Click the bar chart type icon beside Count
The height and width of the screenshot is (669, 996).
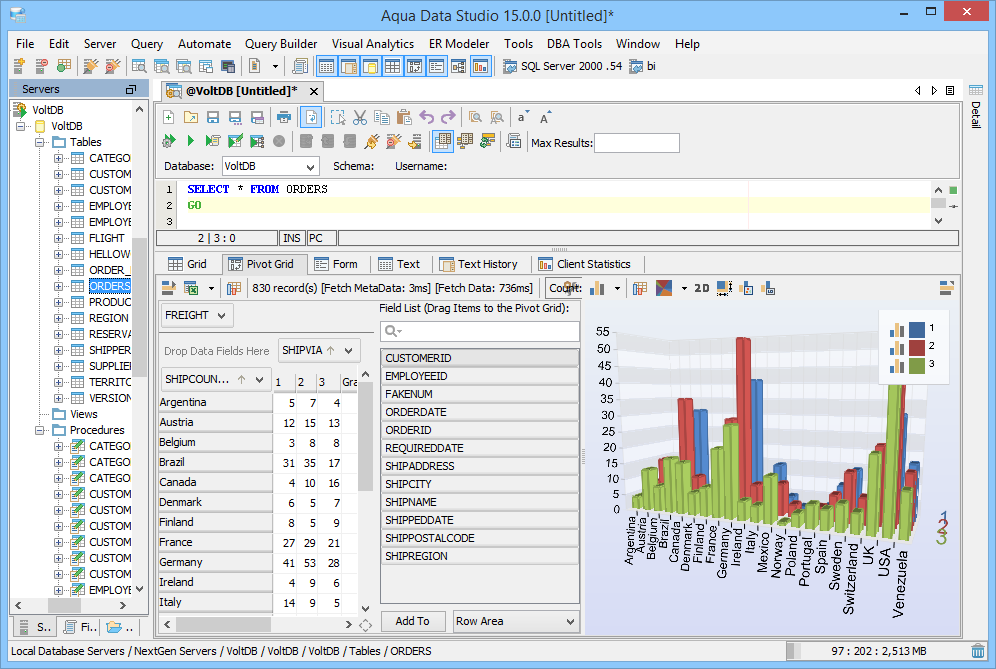[x=597, y=288]
